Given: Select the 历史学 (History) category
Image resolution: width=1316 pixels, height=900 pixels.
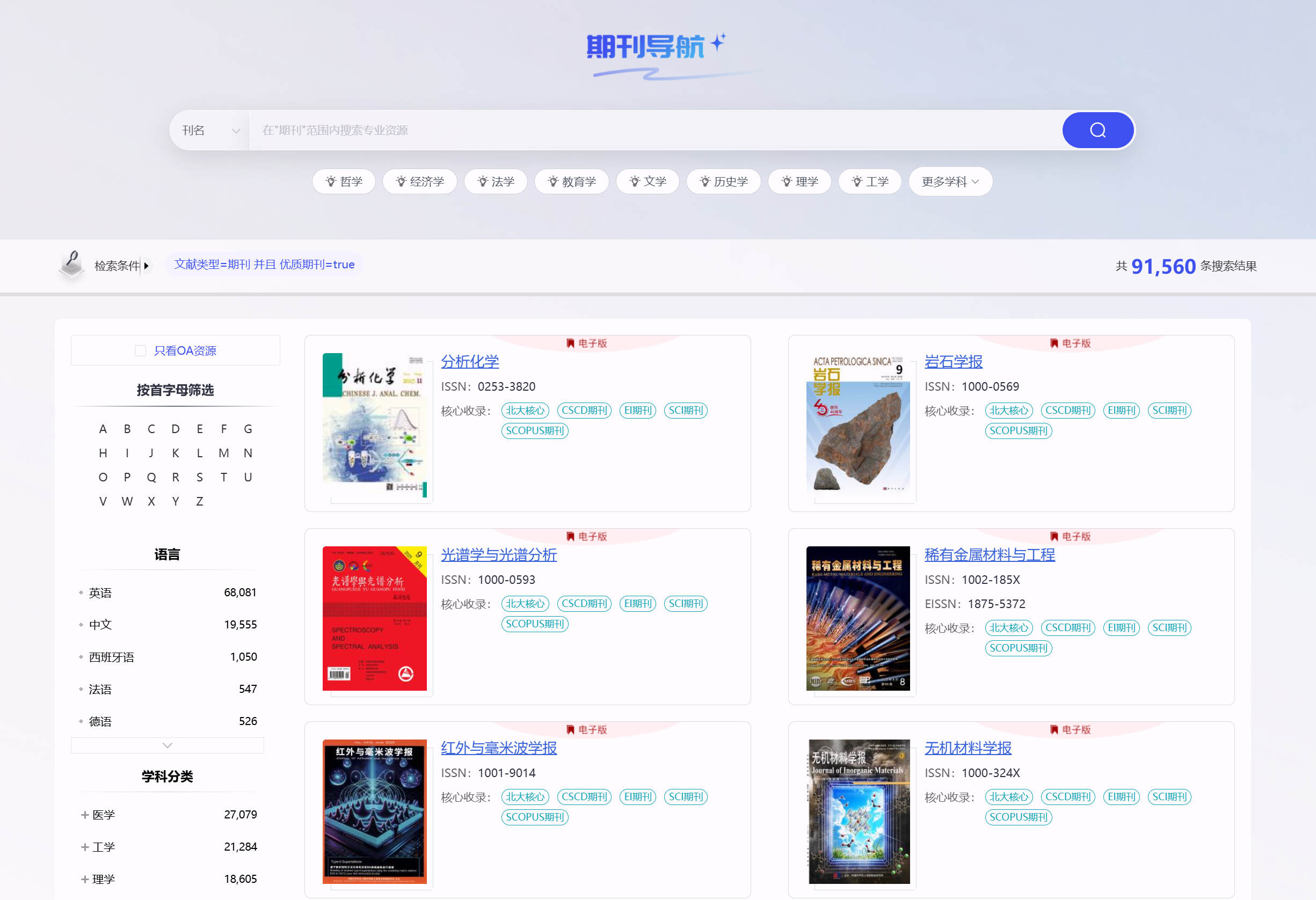Looking at the screenshot, I should (x=723, y=181).
